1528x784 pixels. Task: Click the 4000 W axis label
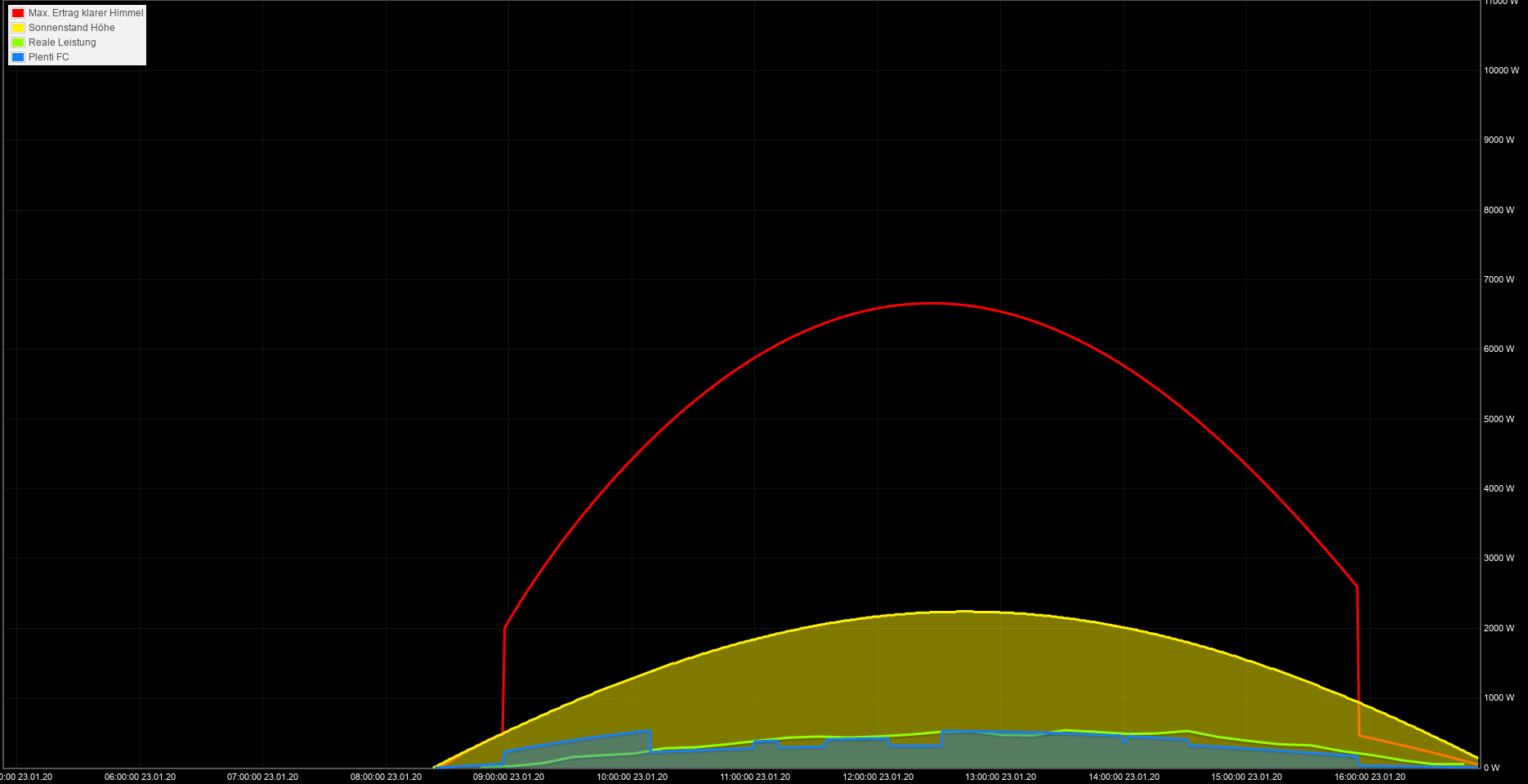pos(1499,489)
